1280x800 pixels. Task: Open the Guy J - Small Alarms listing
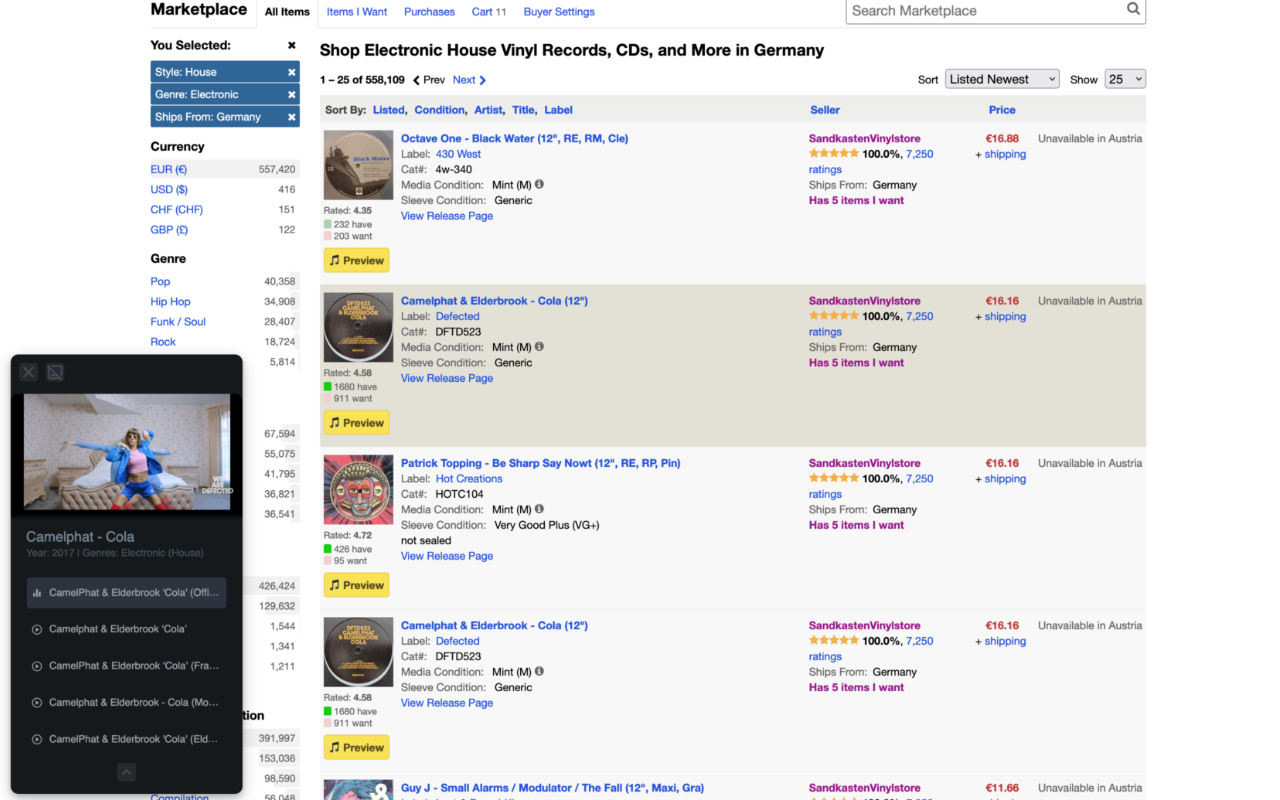pos(552,788)
